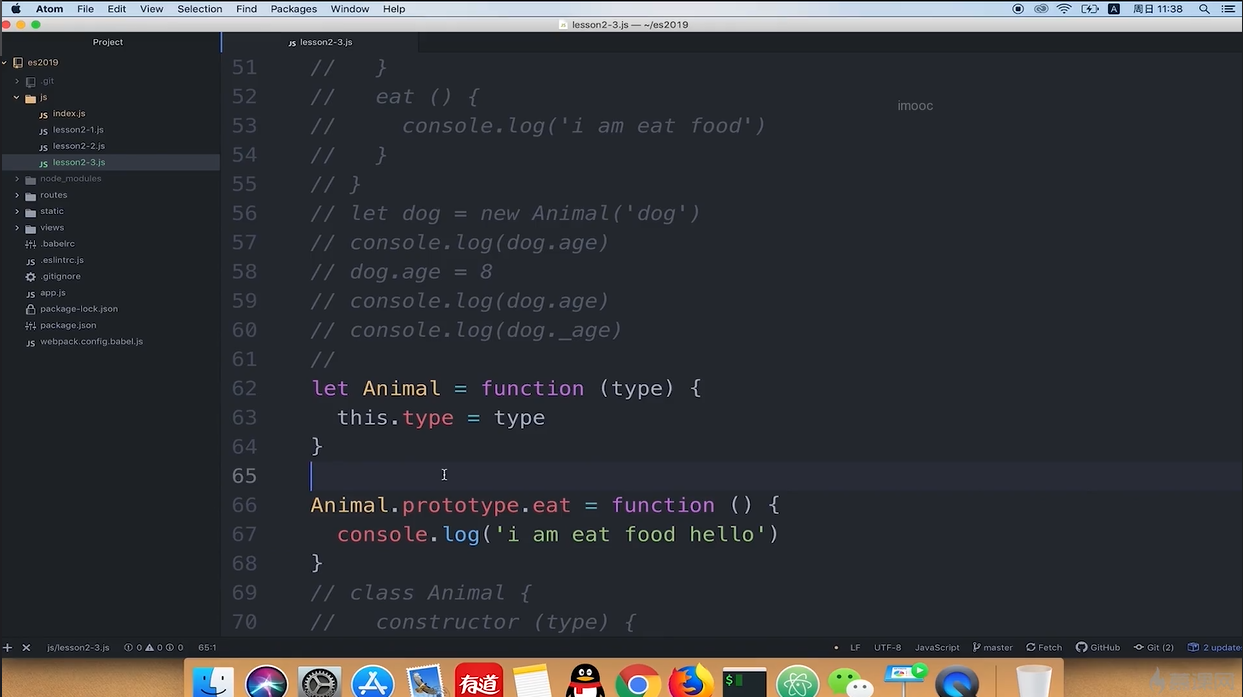Open the .gitignore file

pos(60,276)
